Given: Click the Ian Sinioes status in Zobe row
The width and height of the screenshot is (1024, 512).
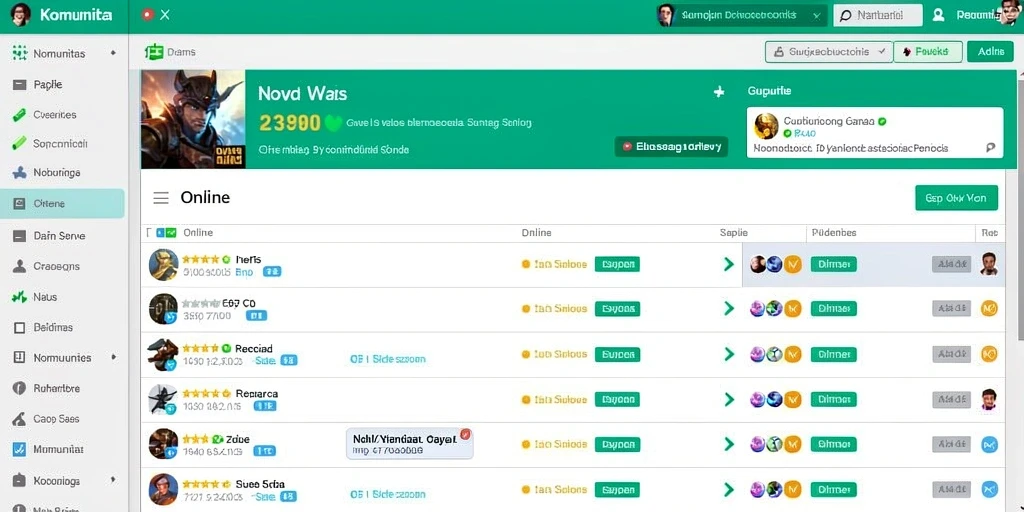Looking at the screenshot, I should point(554,444).
